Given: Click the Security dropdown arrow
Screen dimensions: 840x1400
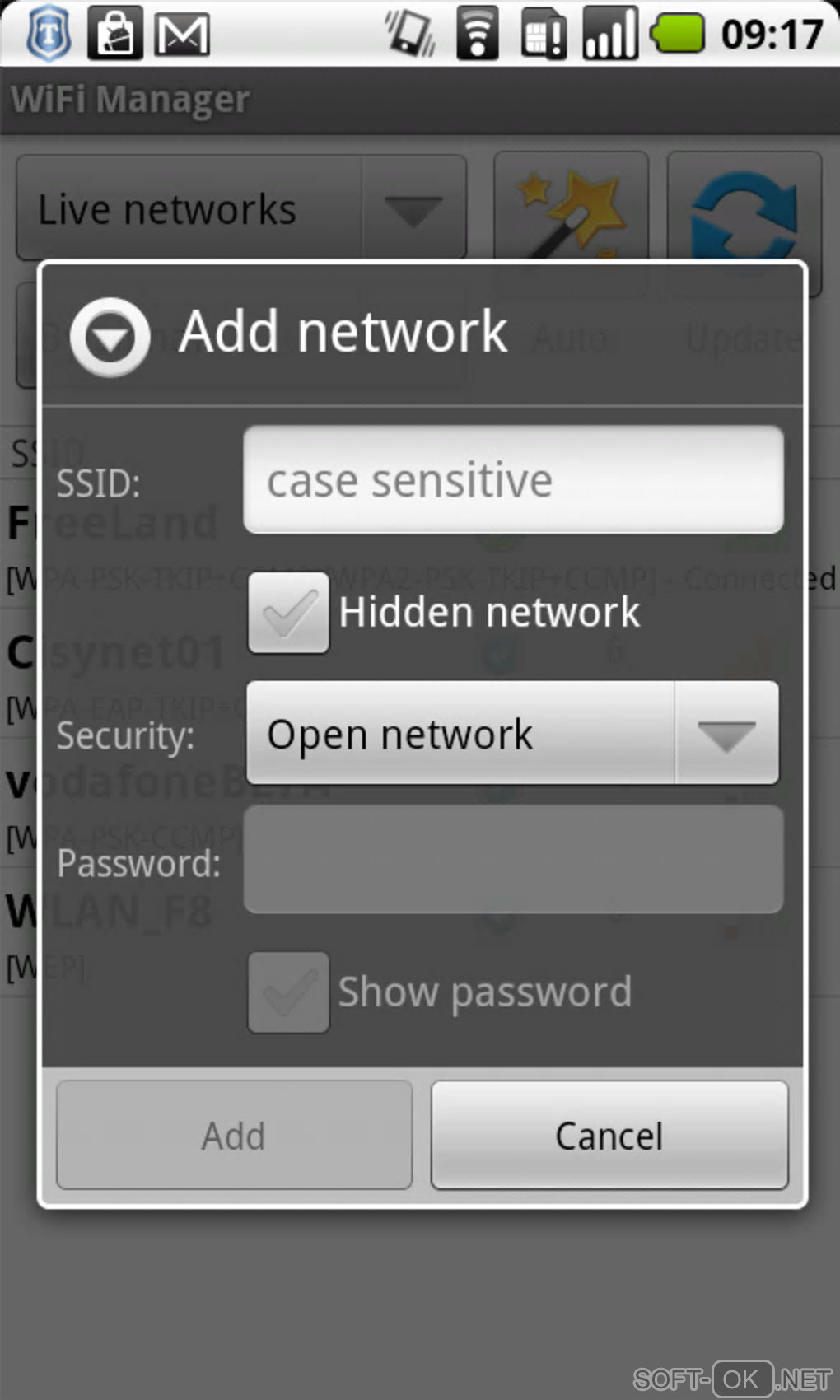Looking at the screenshot, I should [x=726, y=734].
